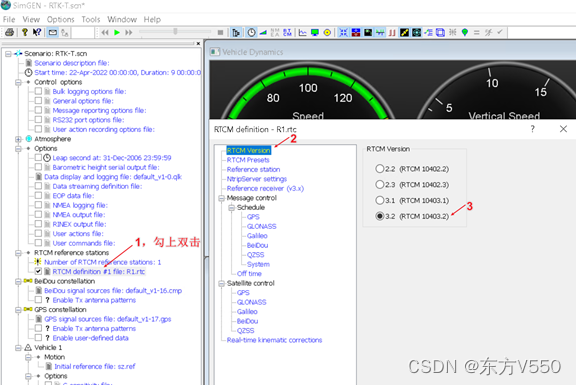Collapse the BeiDou constellation node
576x385 pixels.
(18, 281)
